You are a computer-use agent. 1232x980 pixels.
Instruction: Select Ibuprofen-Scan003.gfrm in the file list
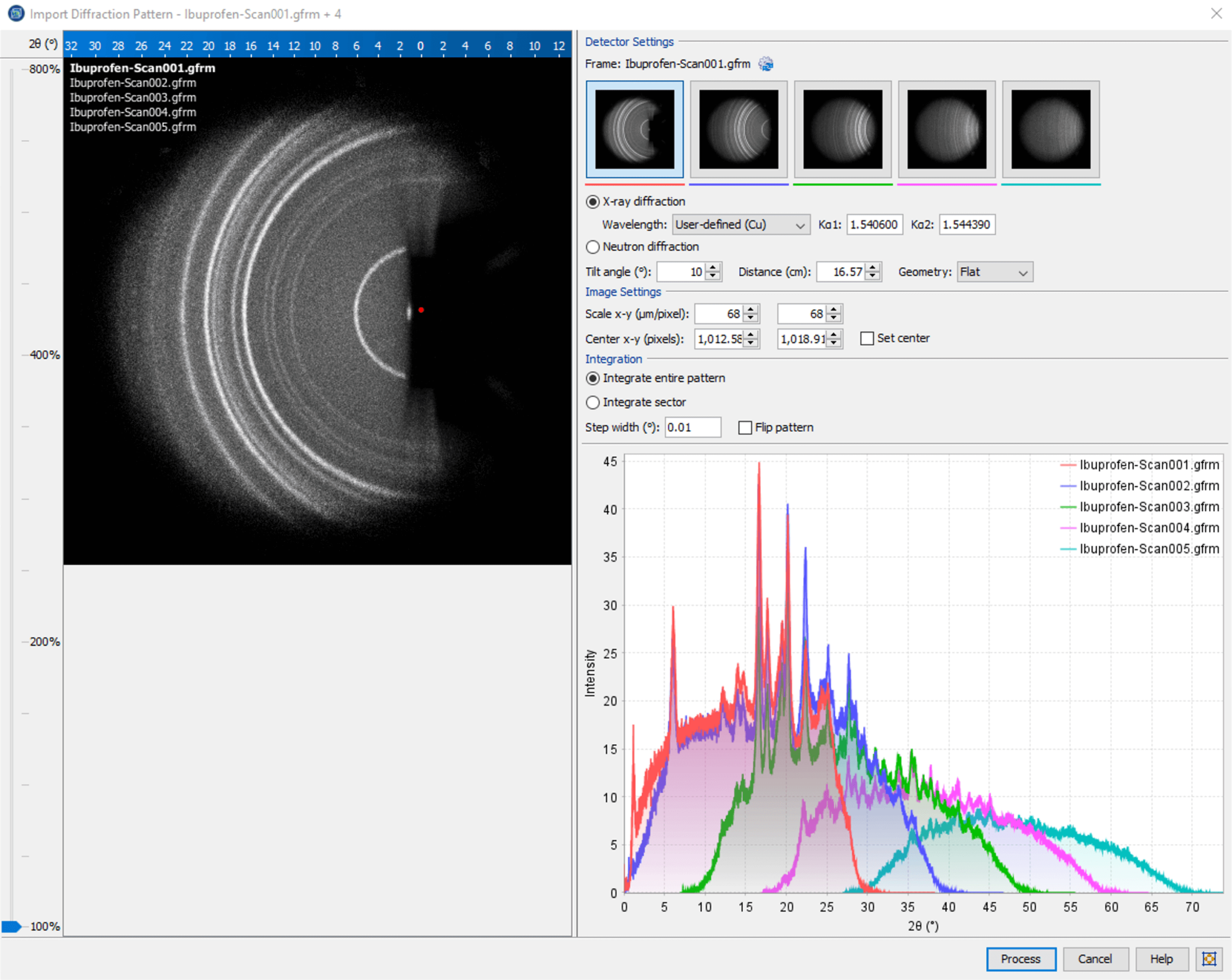click(x=134, y=97)
